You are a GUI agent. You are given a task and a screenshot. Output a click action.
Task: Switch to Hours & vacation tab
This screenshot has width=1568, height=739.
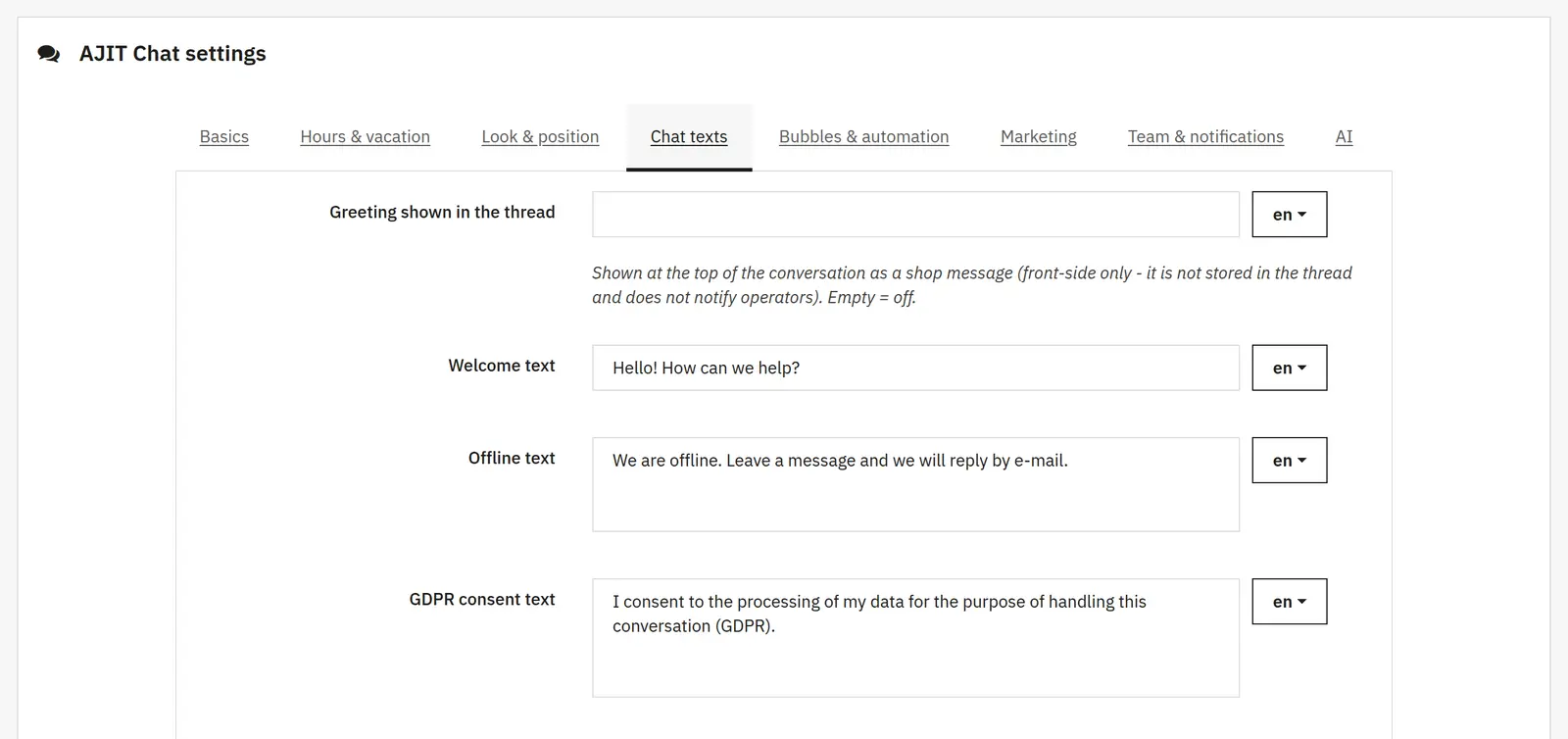tap(365, 136)
